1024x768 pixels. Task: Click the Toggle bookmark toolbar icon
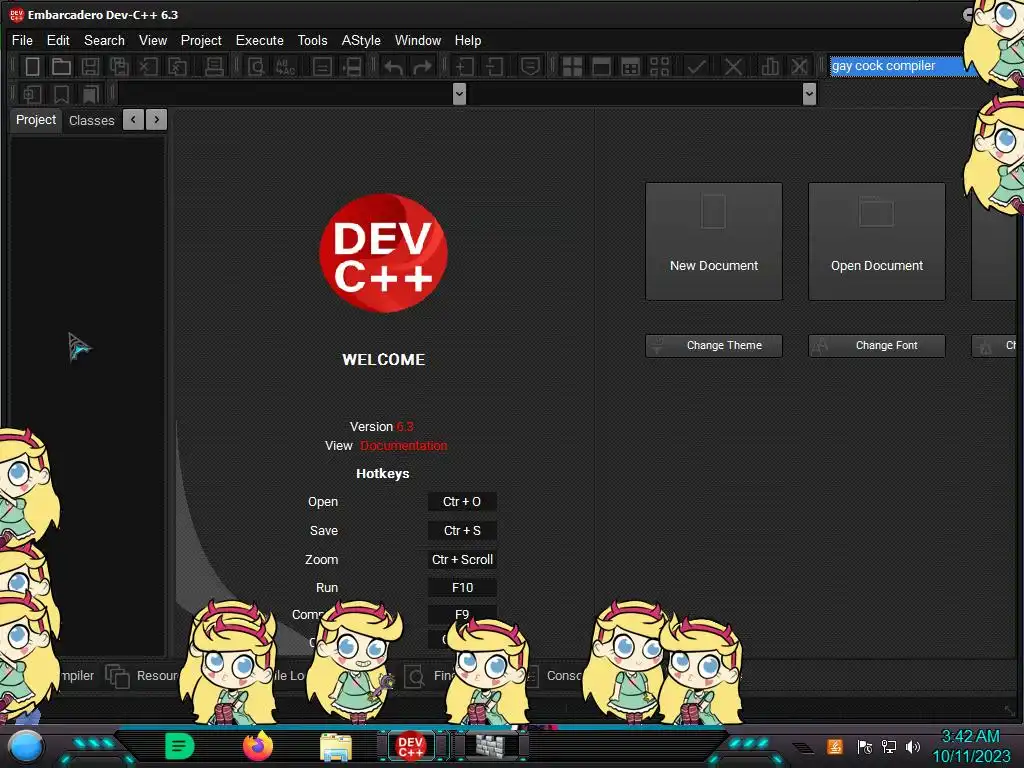coord(61,95)
